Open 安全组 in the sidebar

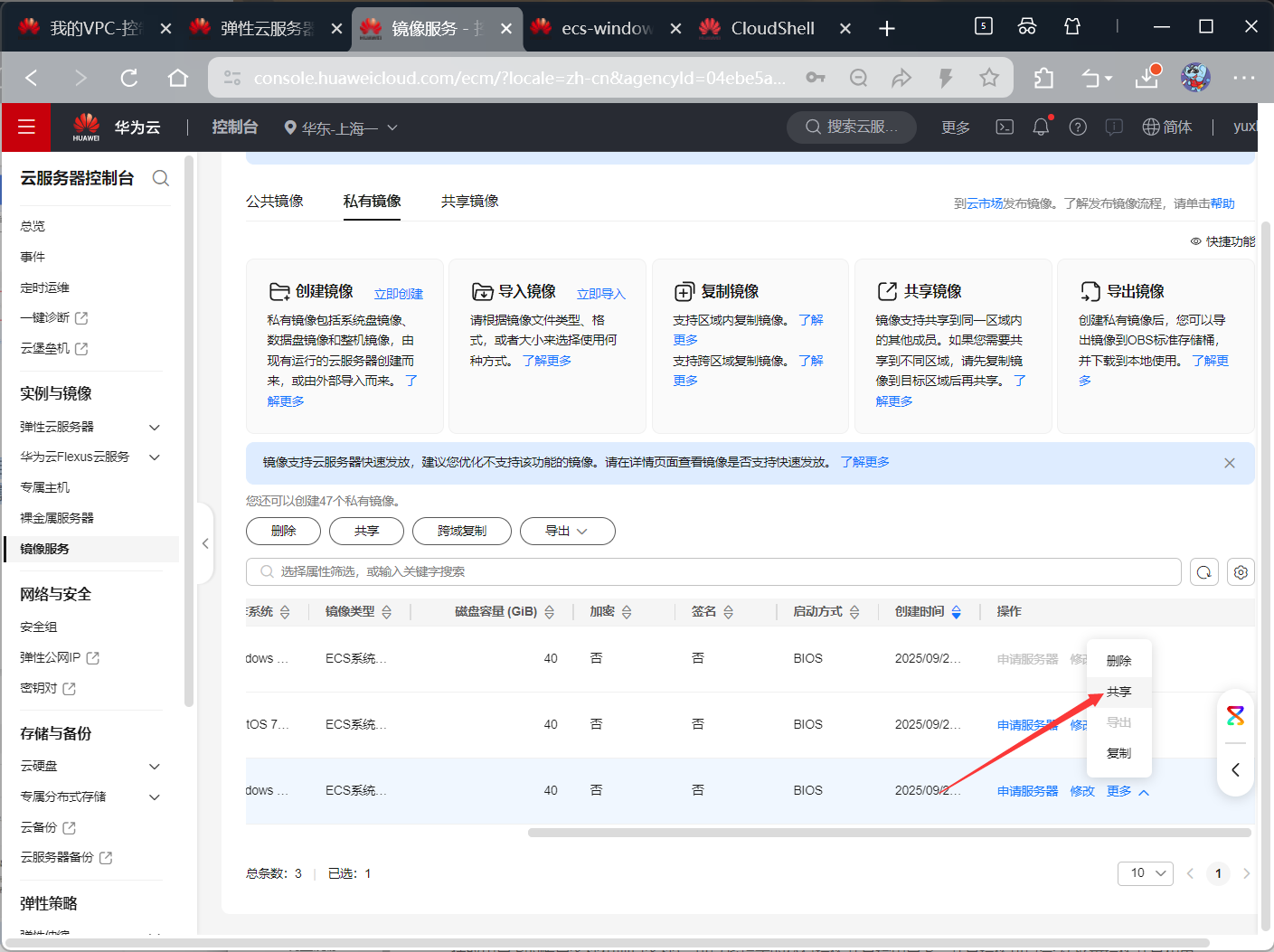coord(39,627)
